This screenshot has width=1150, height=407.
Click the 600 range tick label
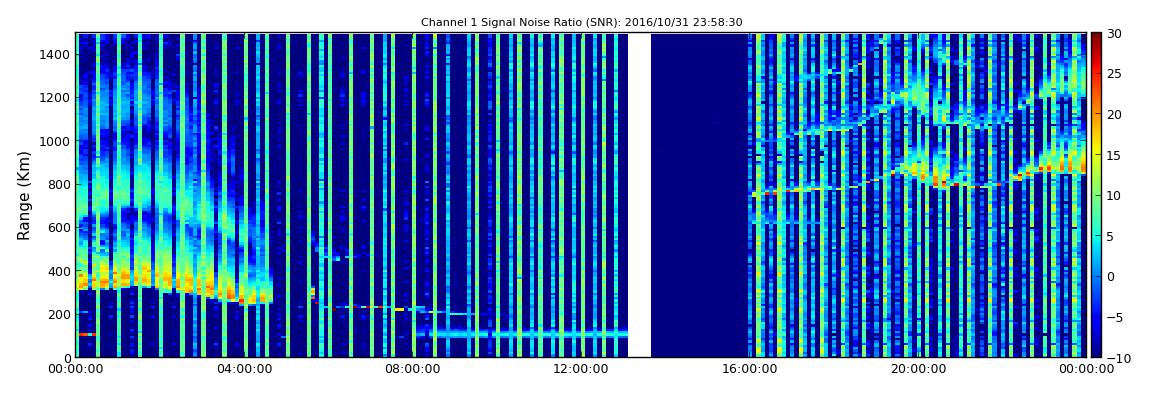pos(59,227)
